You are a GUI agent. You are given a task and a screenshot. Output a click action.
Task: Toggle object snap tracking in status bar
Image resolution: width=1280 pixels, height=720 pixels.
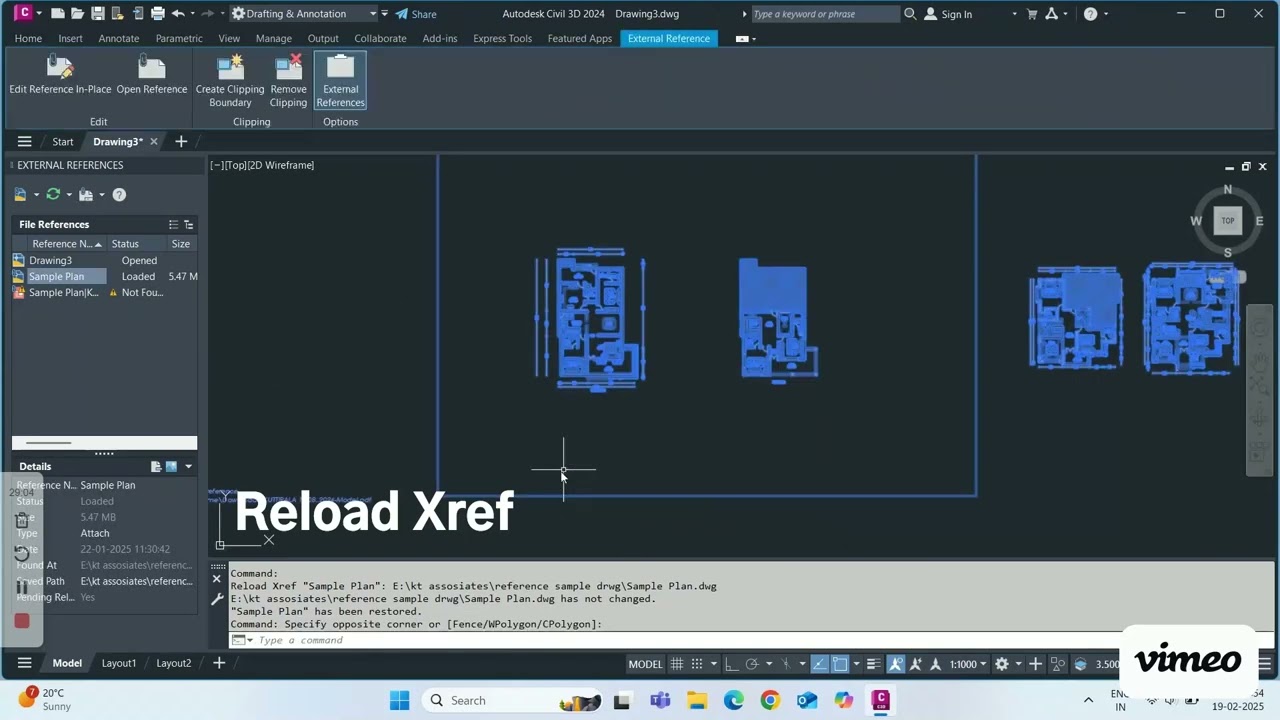click(x=820, y=664)
